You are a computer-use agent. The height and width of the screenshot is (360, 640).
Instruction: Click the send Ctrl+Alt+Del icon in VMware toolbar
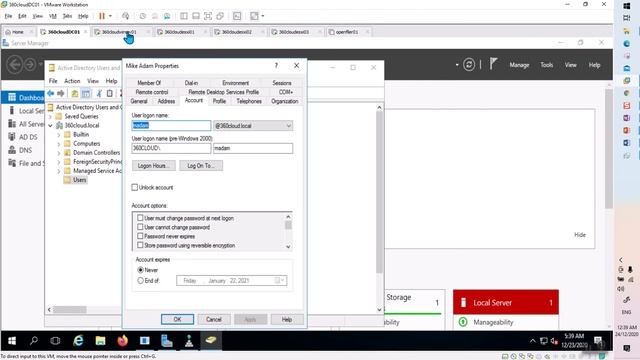point(126,16)
